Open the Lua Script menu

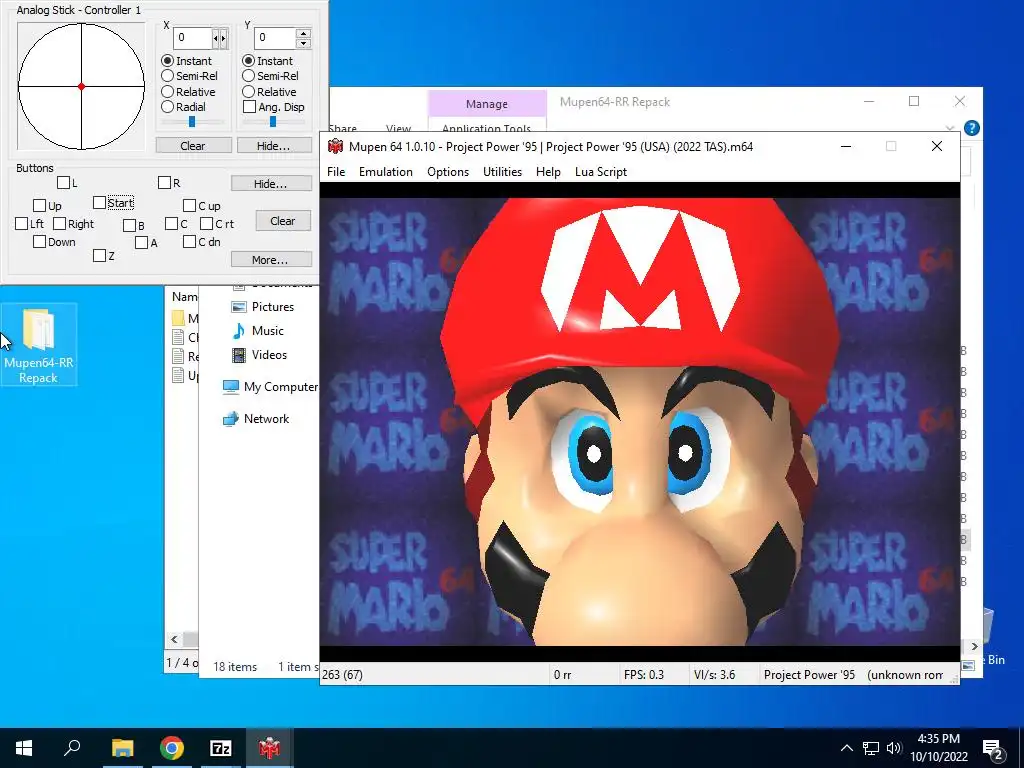[x=601, y=172]
